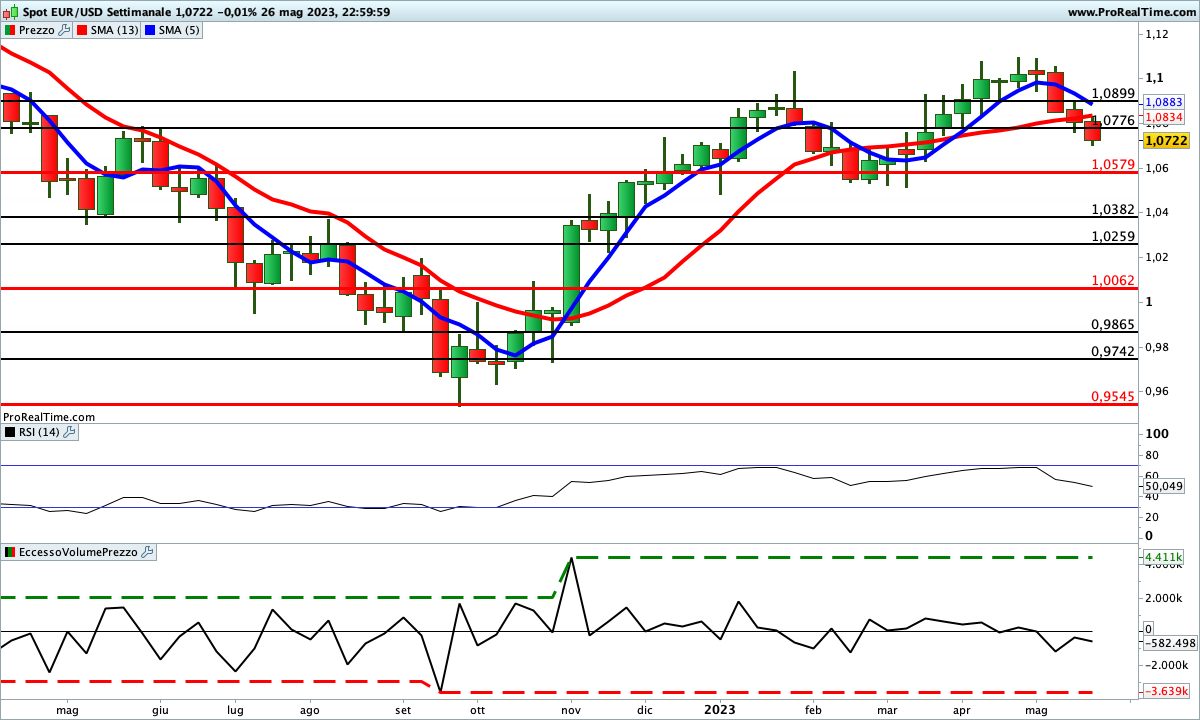Click the 1,0899 resistance level label
This screenshot has height=720, width=1200.
point(1113,93)
